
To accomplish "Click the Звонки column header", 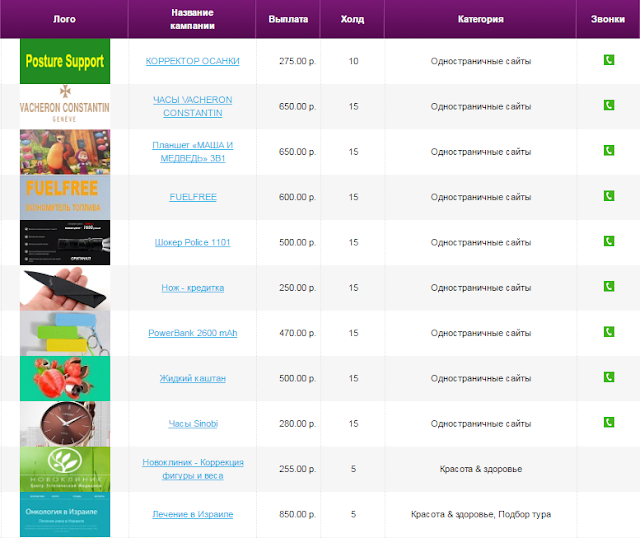I will click(608, 19).
